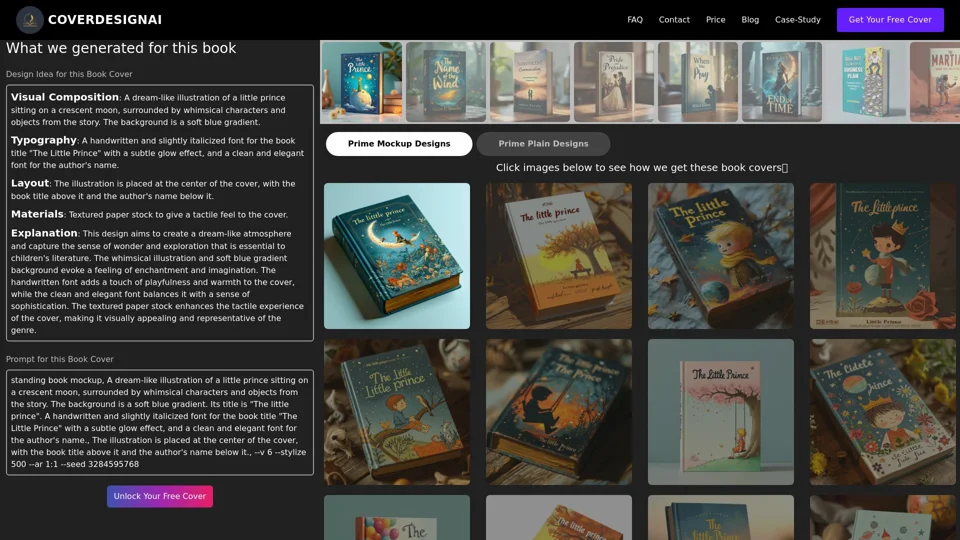Viewport: 960px width, 540px height.
Task: Select the Pride and Prejudice carousel thumbnail
Action: (x=613, y=81)
